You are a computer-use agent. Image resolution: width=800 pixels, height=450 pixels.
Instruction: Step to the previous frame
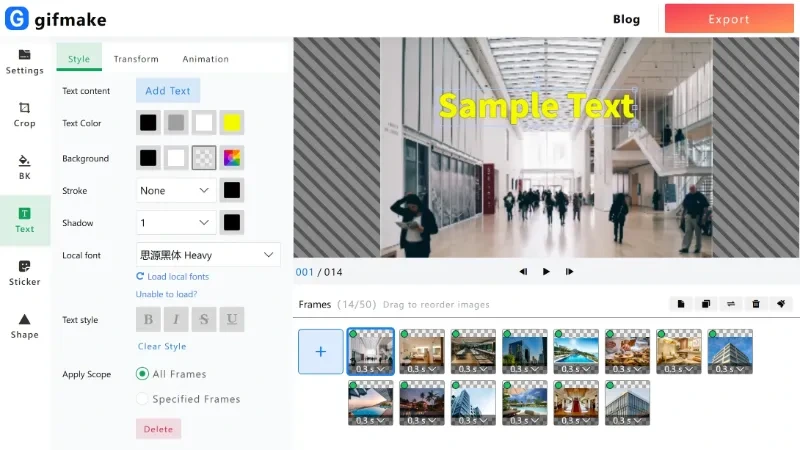[523, 271]
